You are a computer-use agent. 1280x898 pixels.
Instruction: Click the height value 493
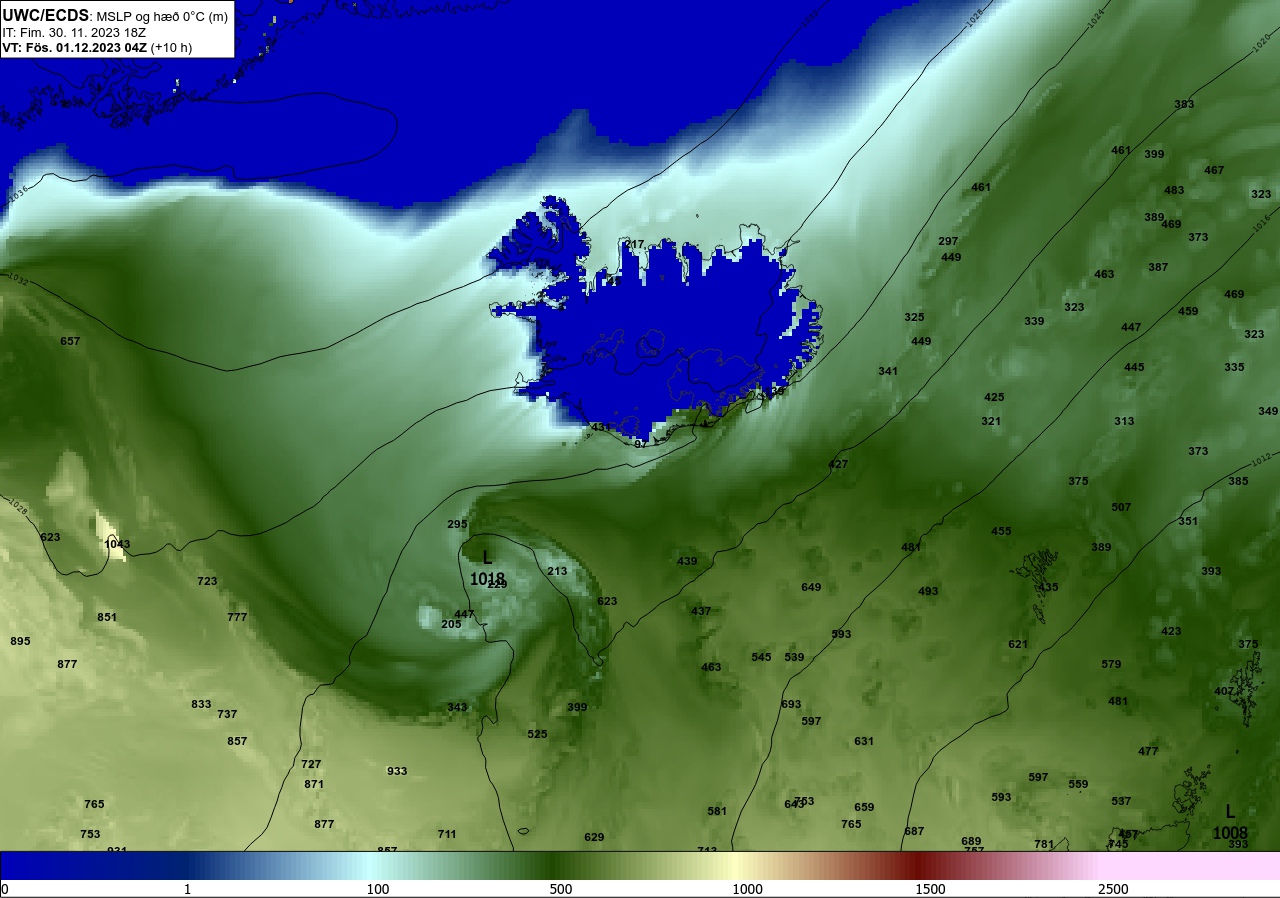pyautogui.click(x=928, y=591)
